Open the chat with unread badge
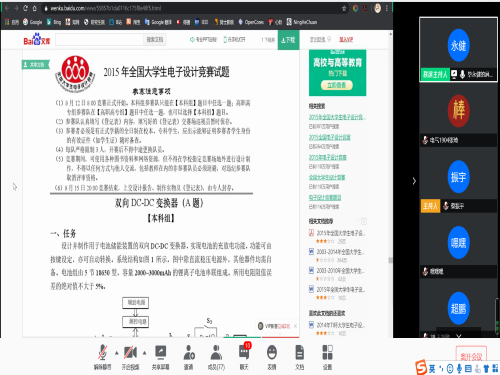This screenshot has height=375, width=500. point(244,356)
